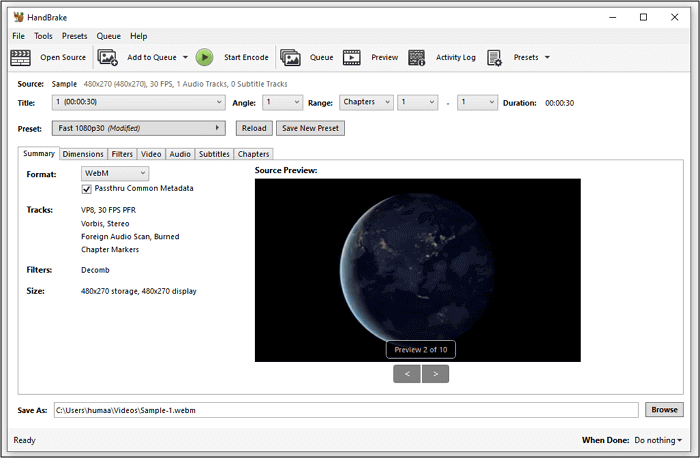Expand the When Done option list
Image resolution: width=700 pixels, height=458 pixels.
tap(658, 440)
